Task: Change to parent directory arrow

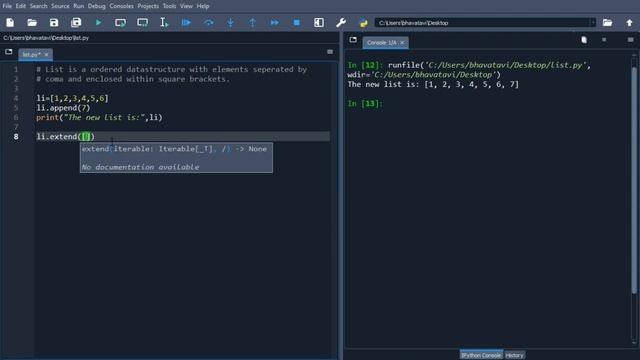Action: (x=629, y=23)
